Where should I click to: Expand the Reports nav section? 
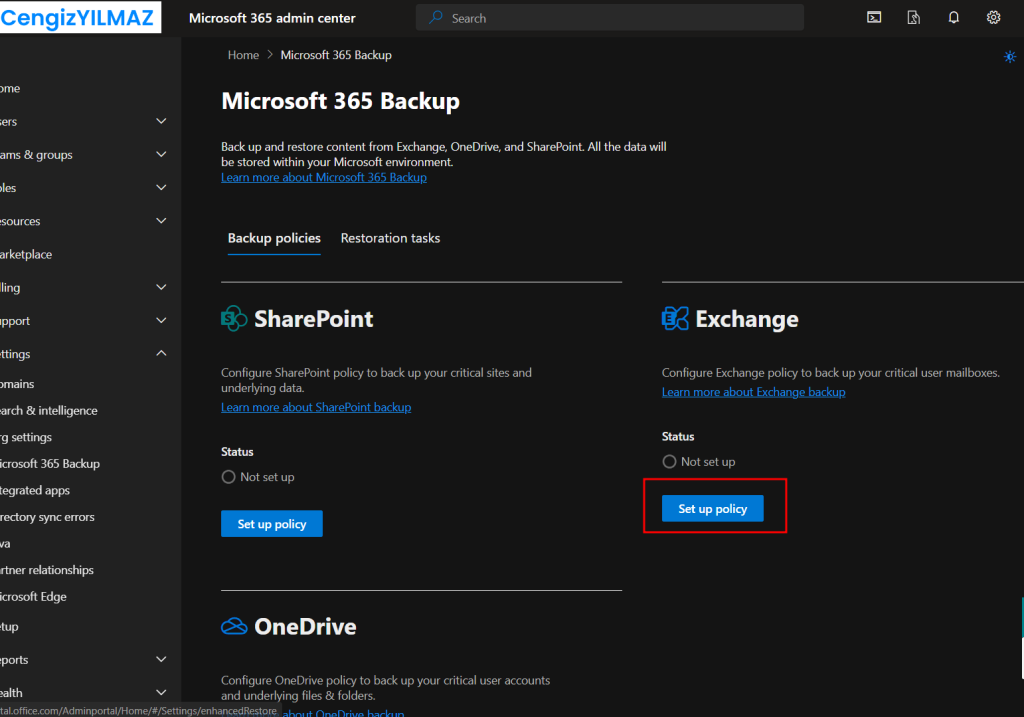(162, 660)
